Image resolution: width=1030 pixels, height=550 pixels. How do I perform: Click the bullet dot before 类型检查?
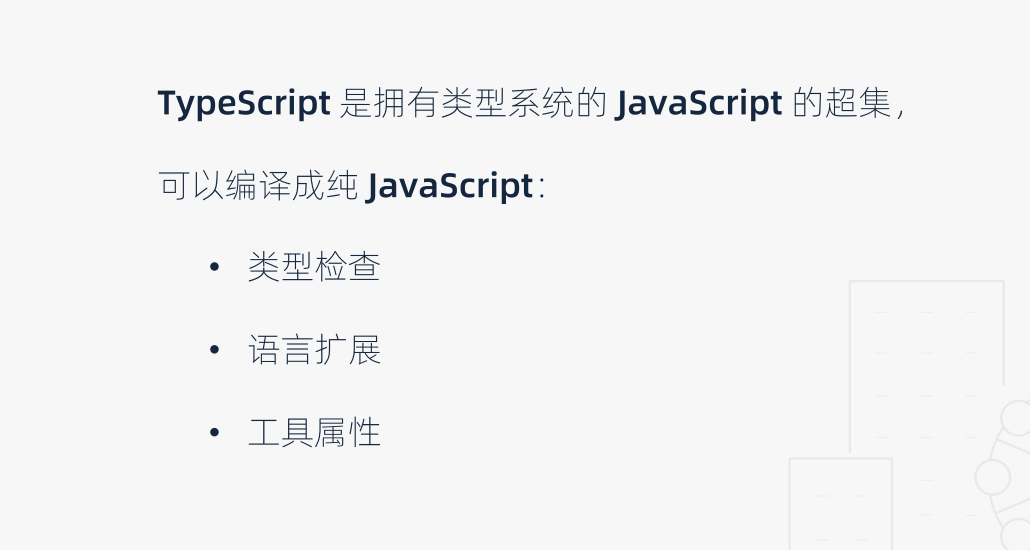pyautogui.click(x=214, y=269)
